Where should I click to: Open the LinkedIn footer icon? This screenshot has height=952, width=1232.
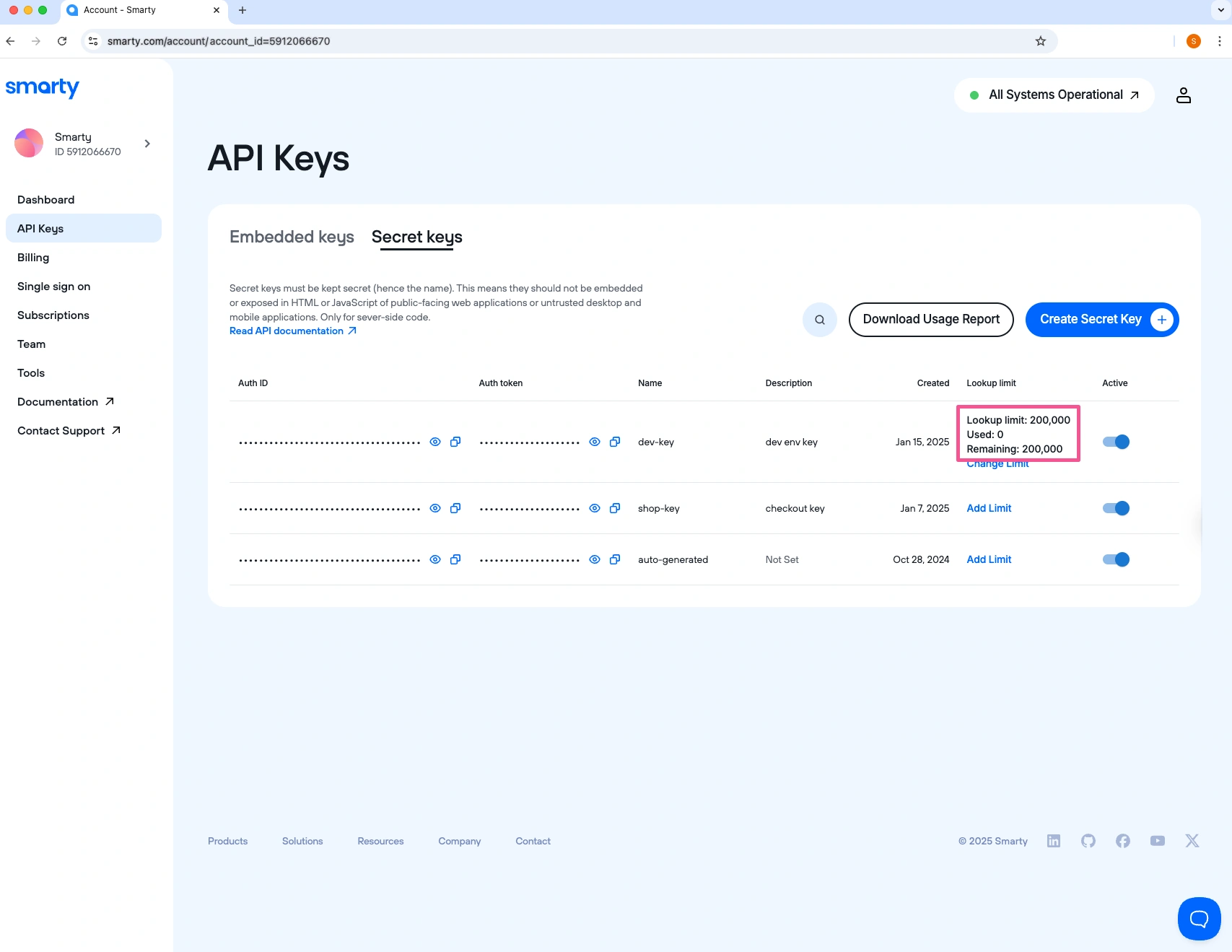[x=1054, y=841]
